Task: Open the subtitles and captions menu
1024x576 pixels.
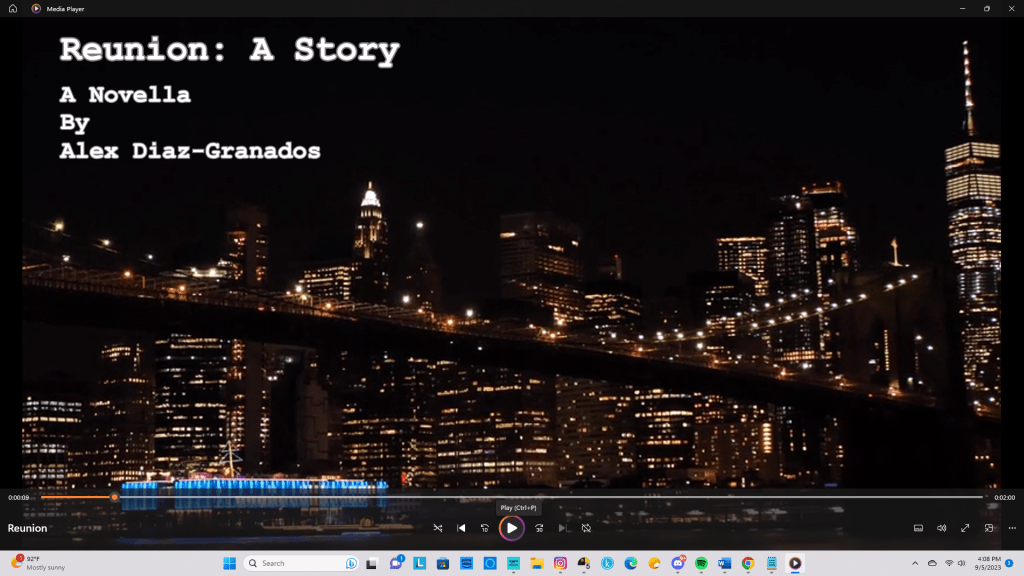Action: (918, 528)
